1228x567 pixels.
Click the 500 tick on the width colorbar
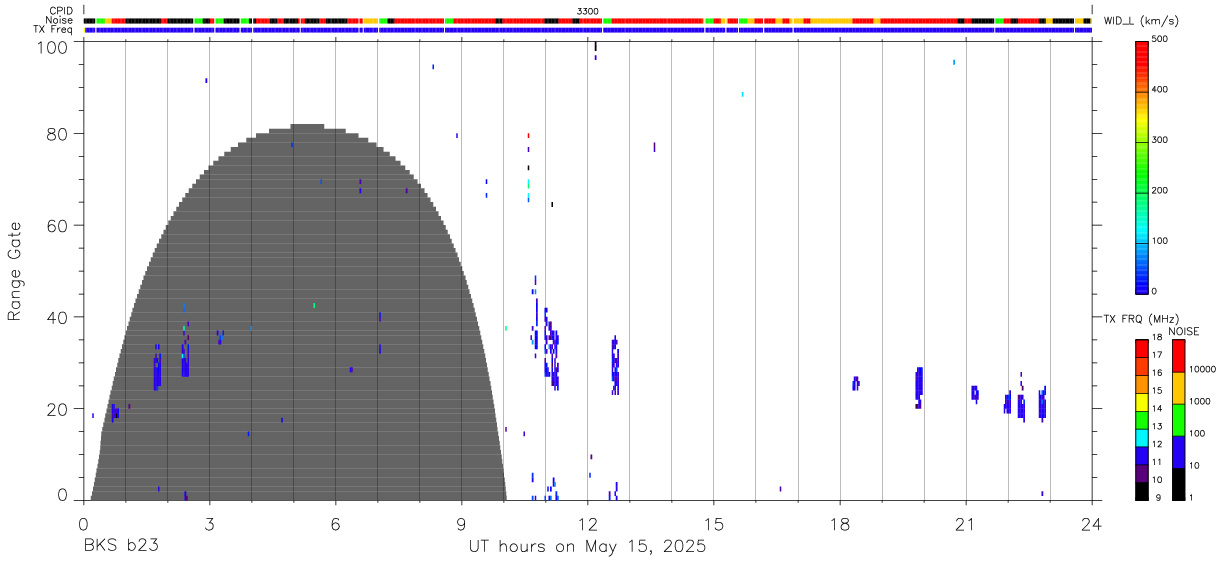(1161, 39)
